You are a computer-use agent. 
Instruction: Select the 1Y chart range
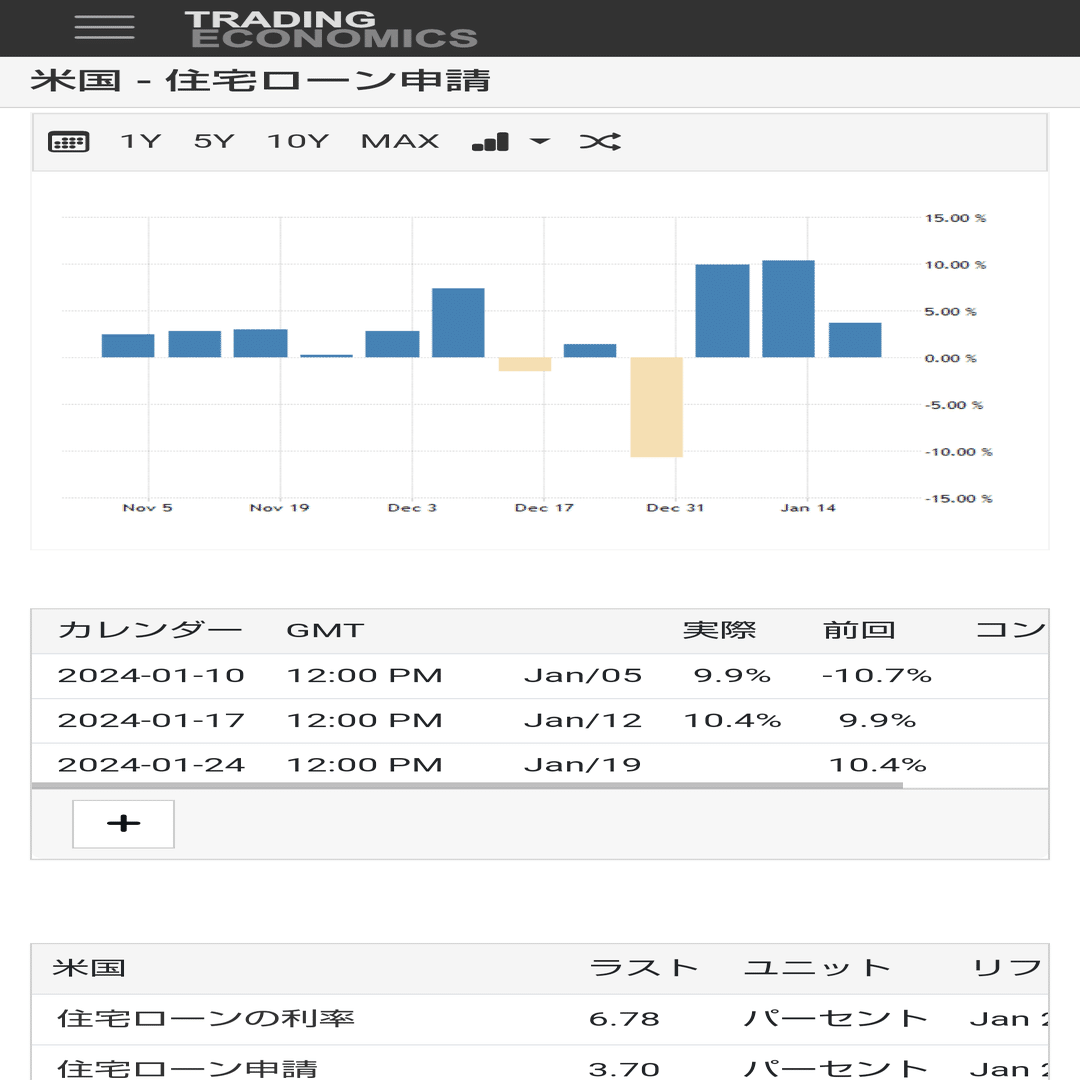pos(141,141)
